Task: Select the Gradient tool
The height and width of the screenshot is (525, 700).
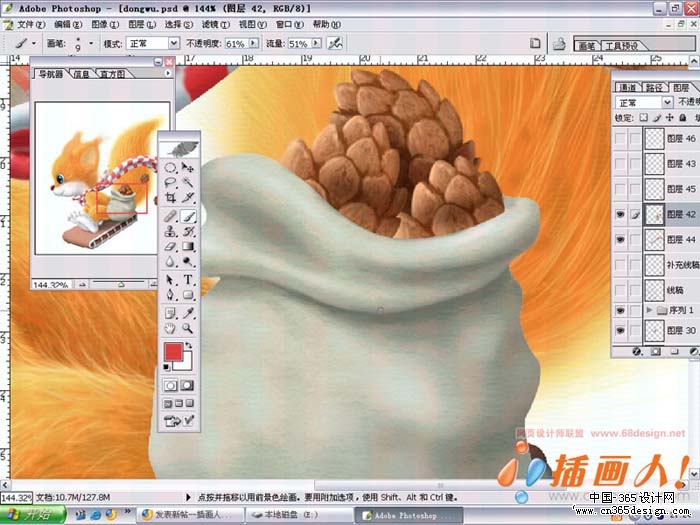Action: point(188,246)
